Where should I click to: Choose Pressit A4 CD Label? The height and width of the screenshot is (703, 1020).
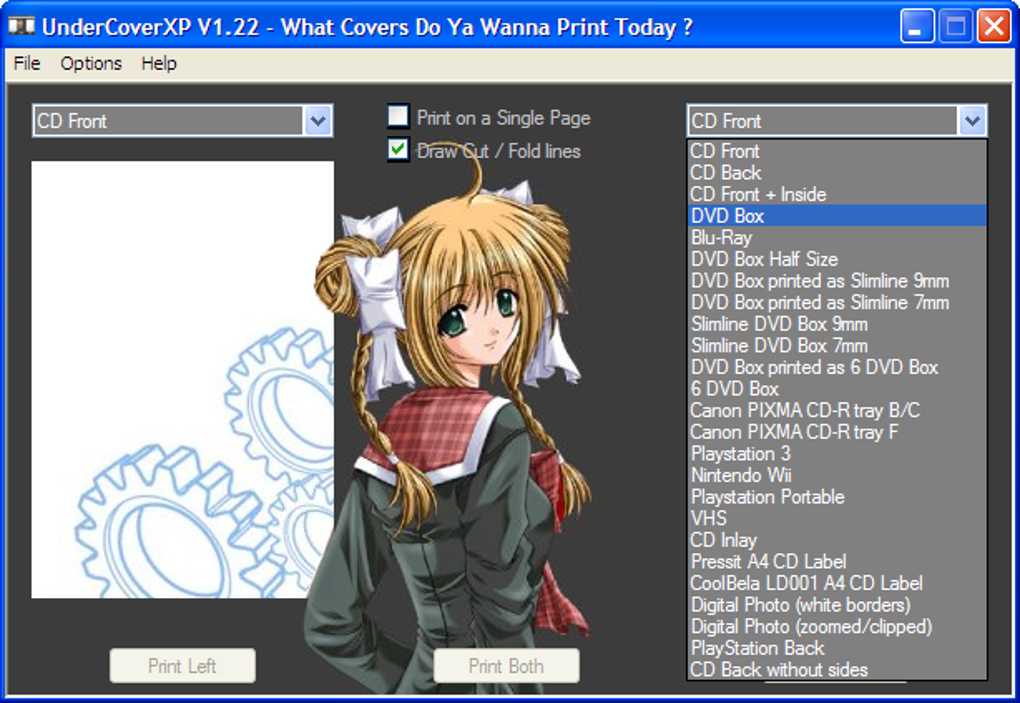point(768,561)
